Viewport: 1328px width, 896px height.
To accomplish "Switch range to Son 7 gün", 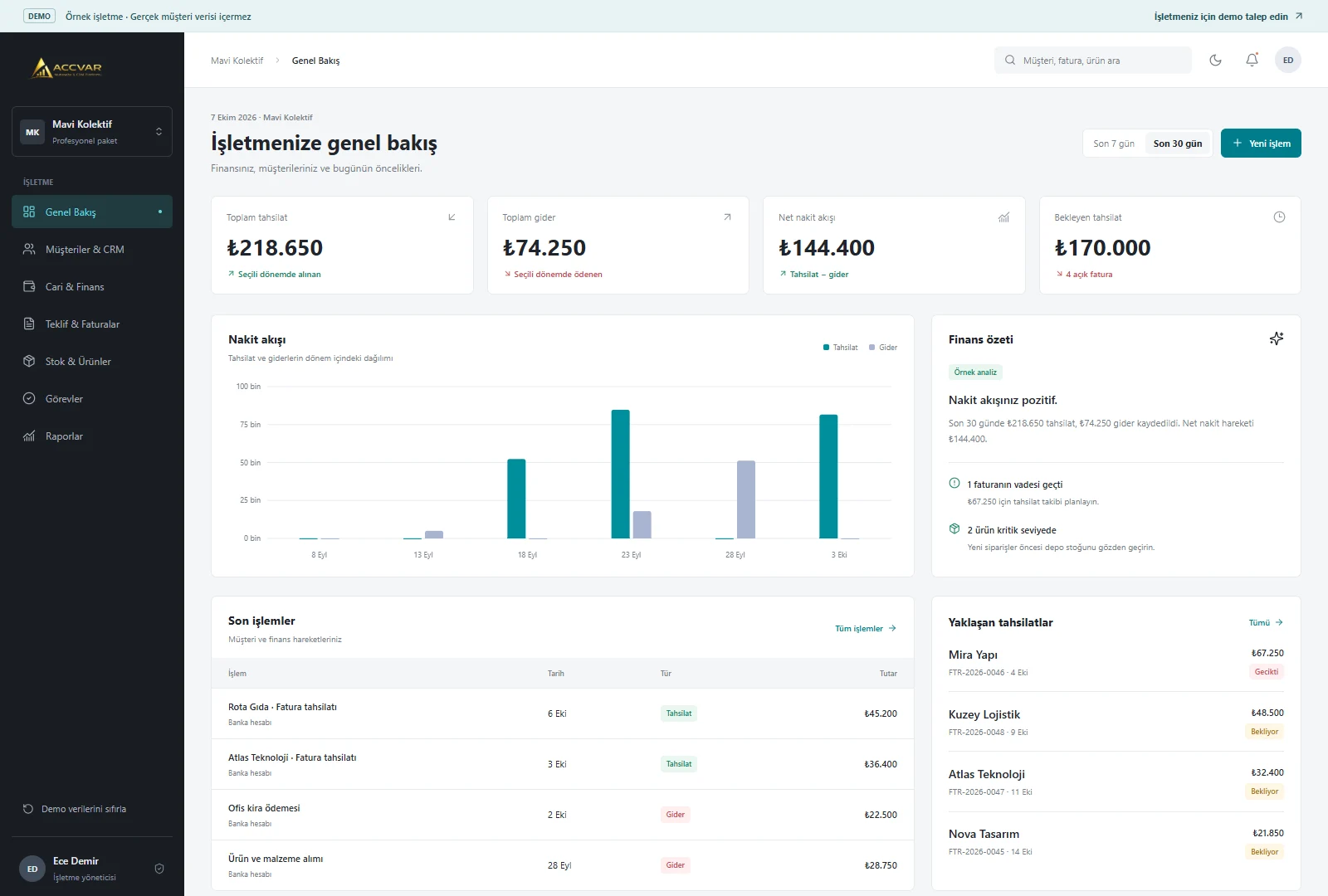I will (1114, 144).
